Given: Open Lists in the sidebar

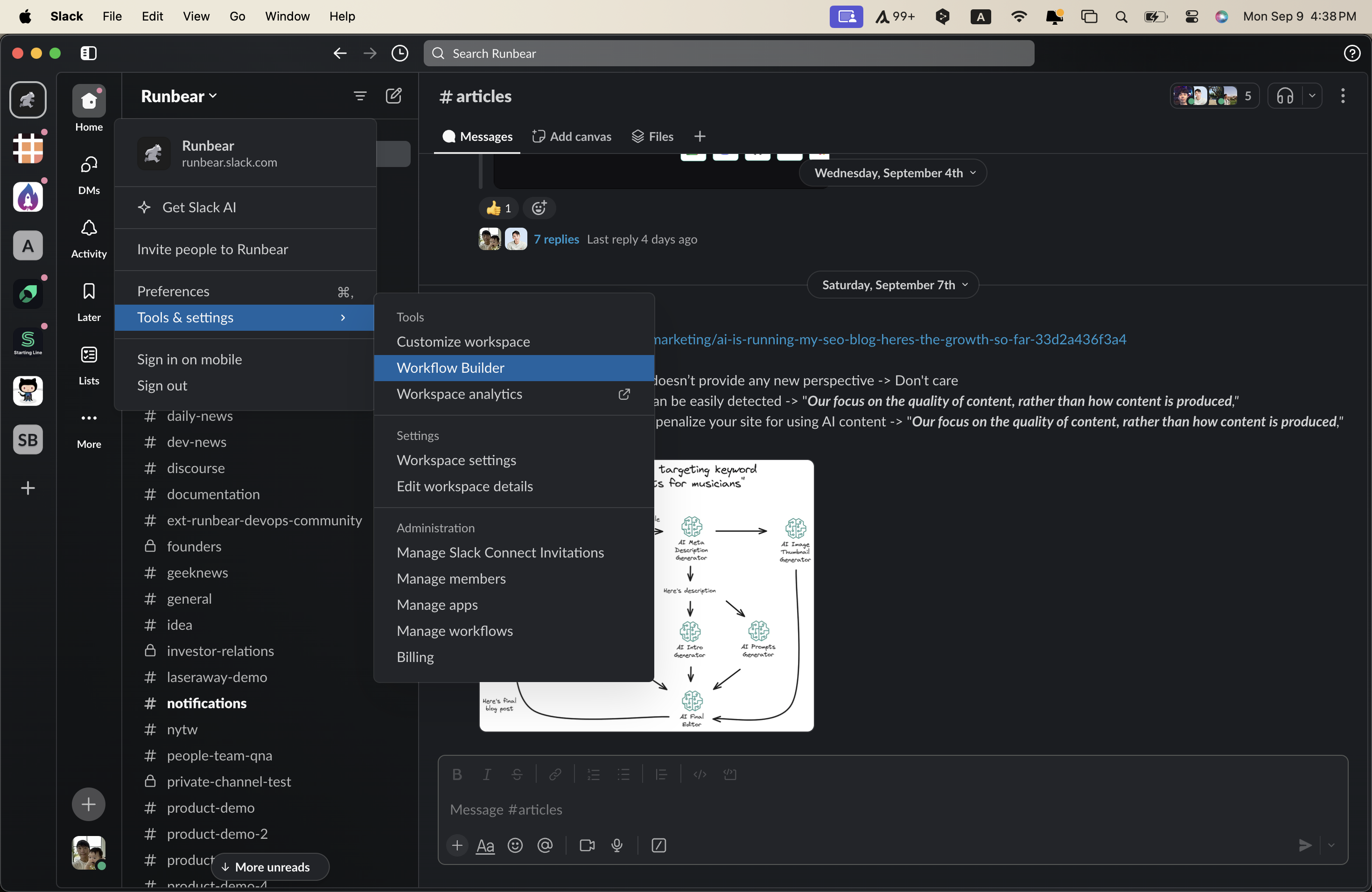Looking at the screenshot, I should pyautogui.click(x=89, y=365).
